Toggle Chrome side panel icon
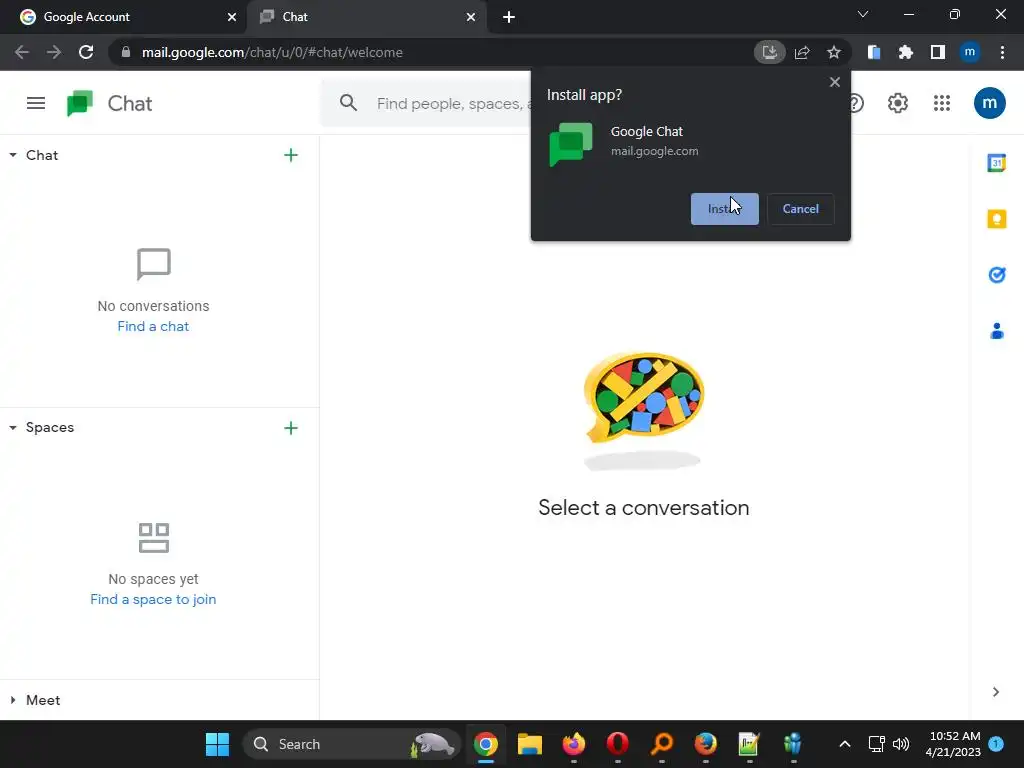 937,52
